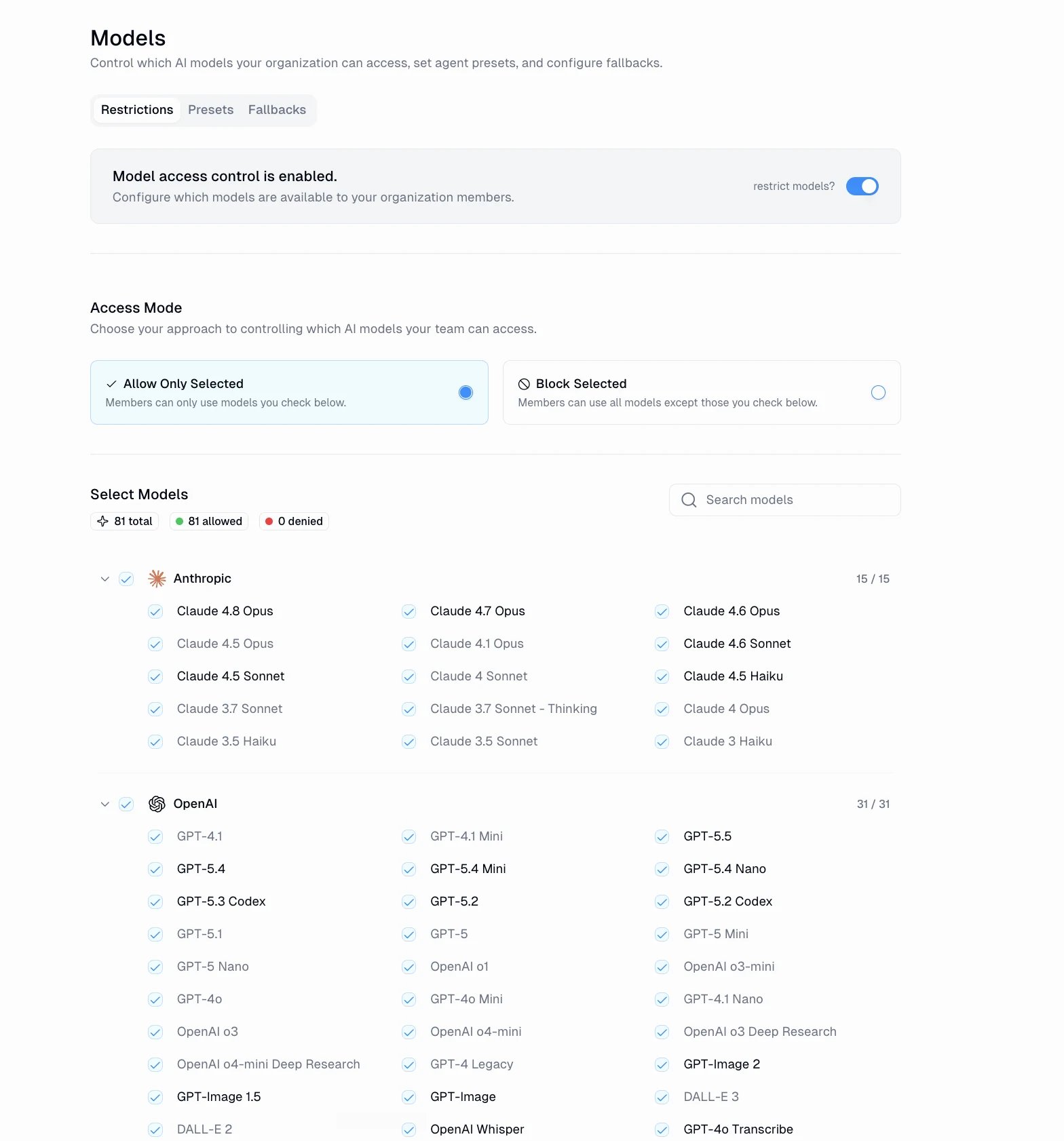Click the Claude 4.6 Opus label
The image size is (1064, 1141).
pyautogui.click(x=731, y=611)
